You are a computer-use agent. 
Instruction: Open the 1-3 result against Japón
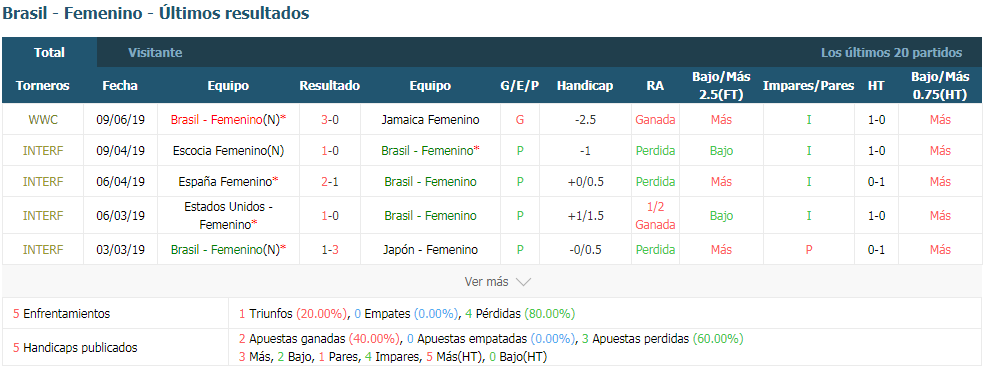330,249
